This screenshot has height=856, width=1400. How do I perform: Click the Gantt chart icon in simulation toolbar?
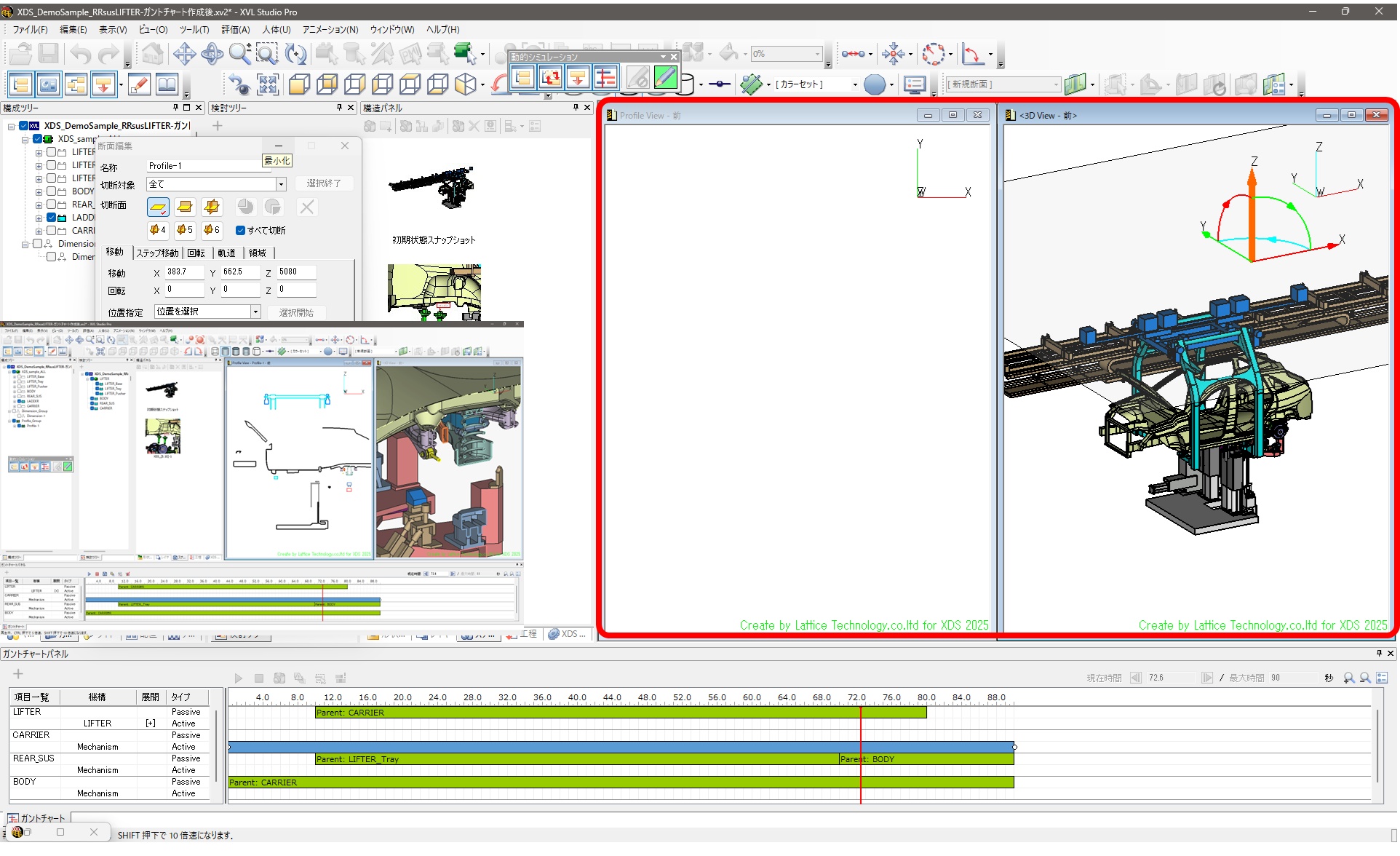pos(605,77)
